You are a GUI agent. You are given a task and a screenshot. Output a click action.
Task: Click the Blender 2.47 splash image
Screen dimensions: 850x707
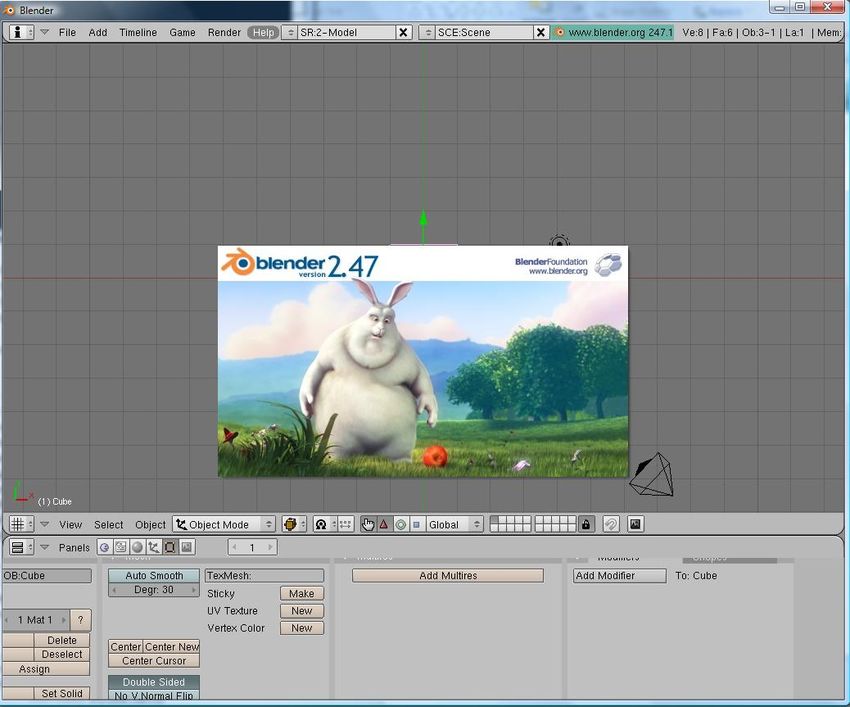pyautogui.click(x=423, y=362)
